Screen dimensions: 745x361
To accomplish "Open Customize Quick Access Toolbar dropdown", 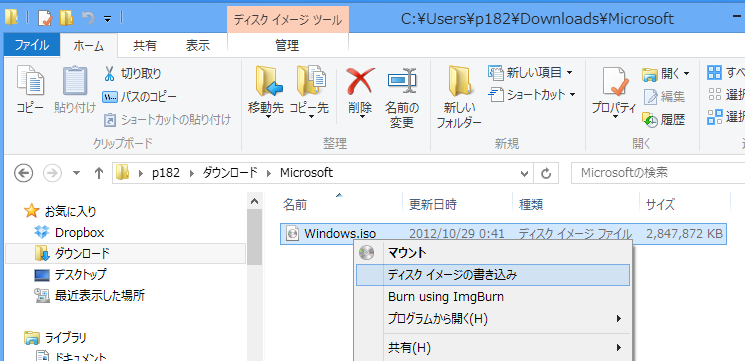I will click(x=108, y=19).
